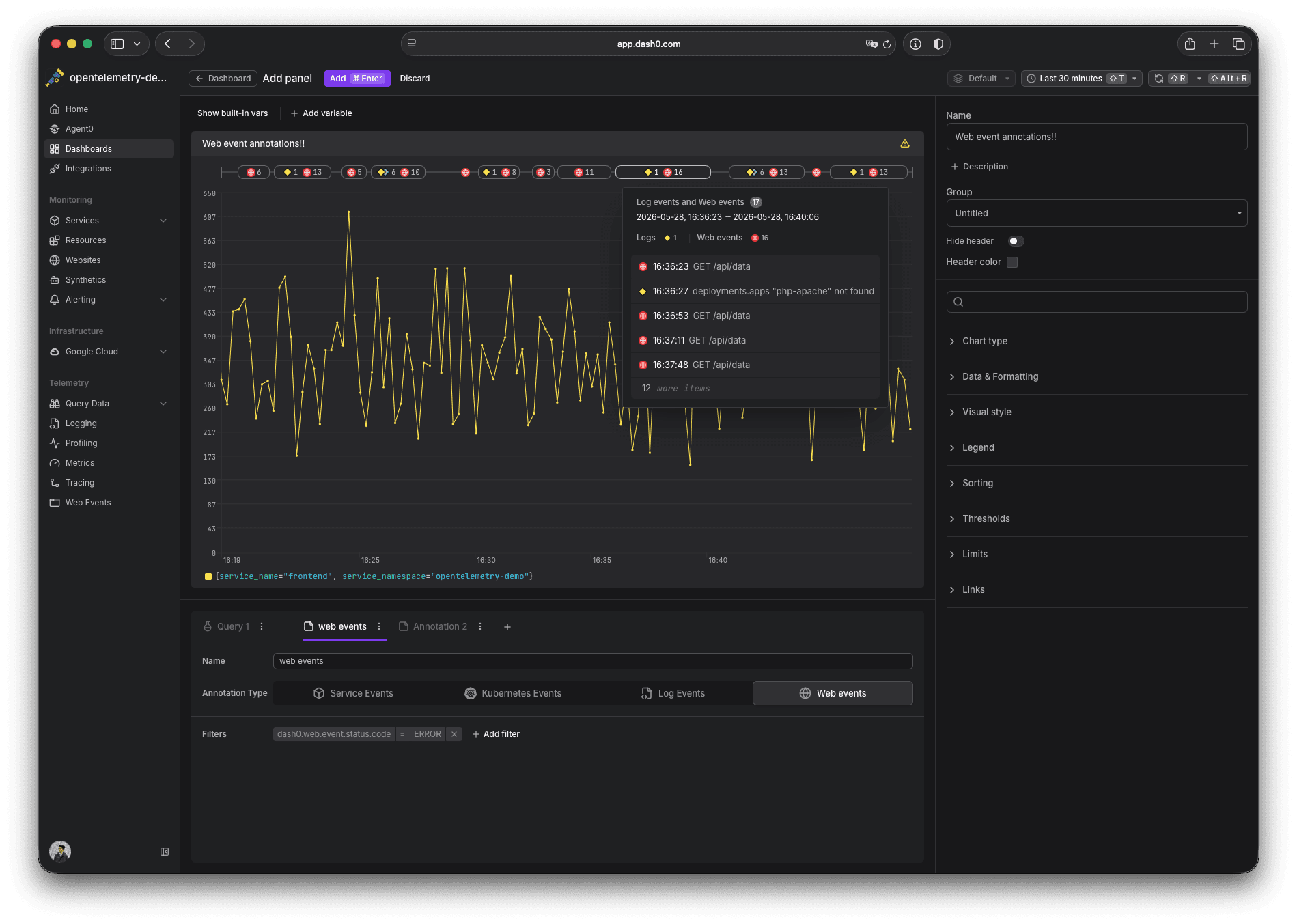Switch to the Annotation 2 tab
This screenshot has height=924, width=1297.
coord(433,626)
